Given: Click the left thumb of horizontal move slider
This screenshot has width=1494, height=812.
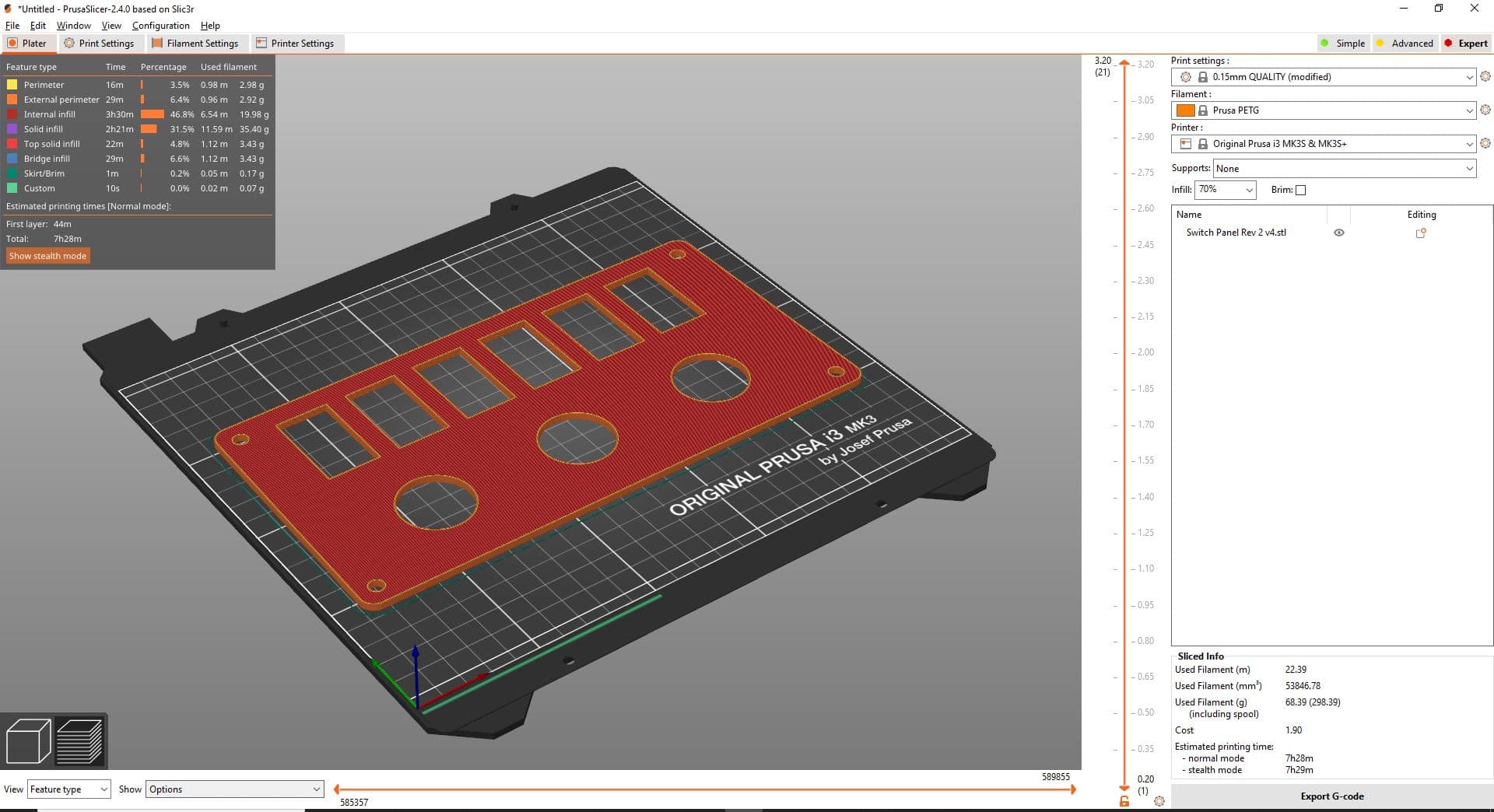Looking at the screenshot, I should (336, 789).
